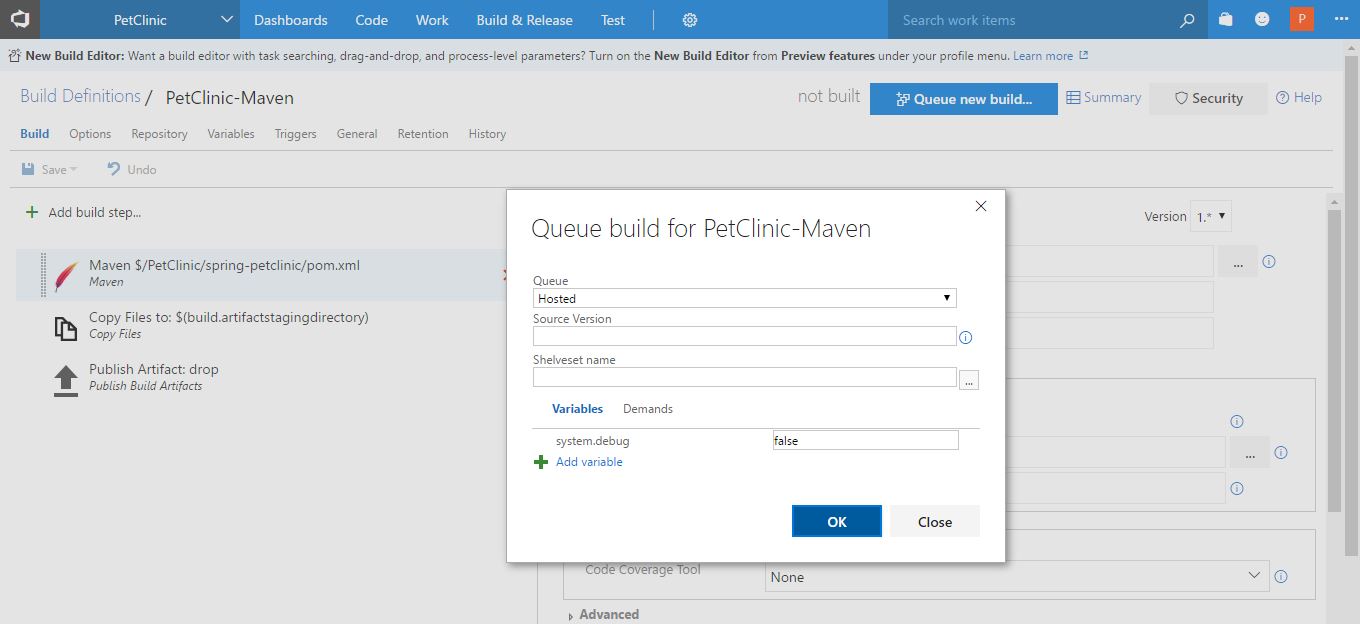The height and width of the screenshot is (624, 1360).
Task: Open the Build & Release hub
Action: point(525,20)
